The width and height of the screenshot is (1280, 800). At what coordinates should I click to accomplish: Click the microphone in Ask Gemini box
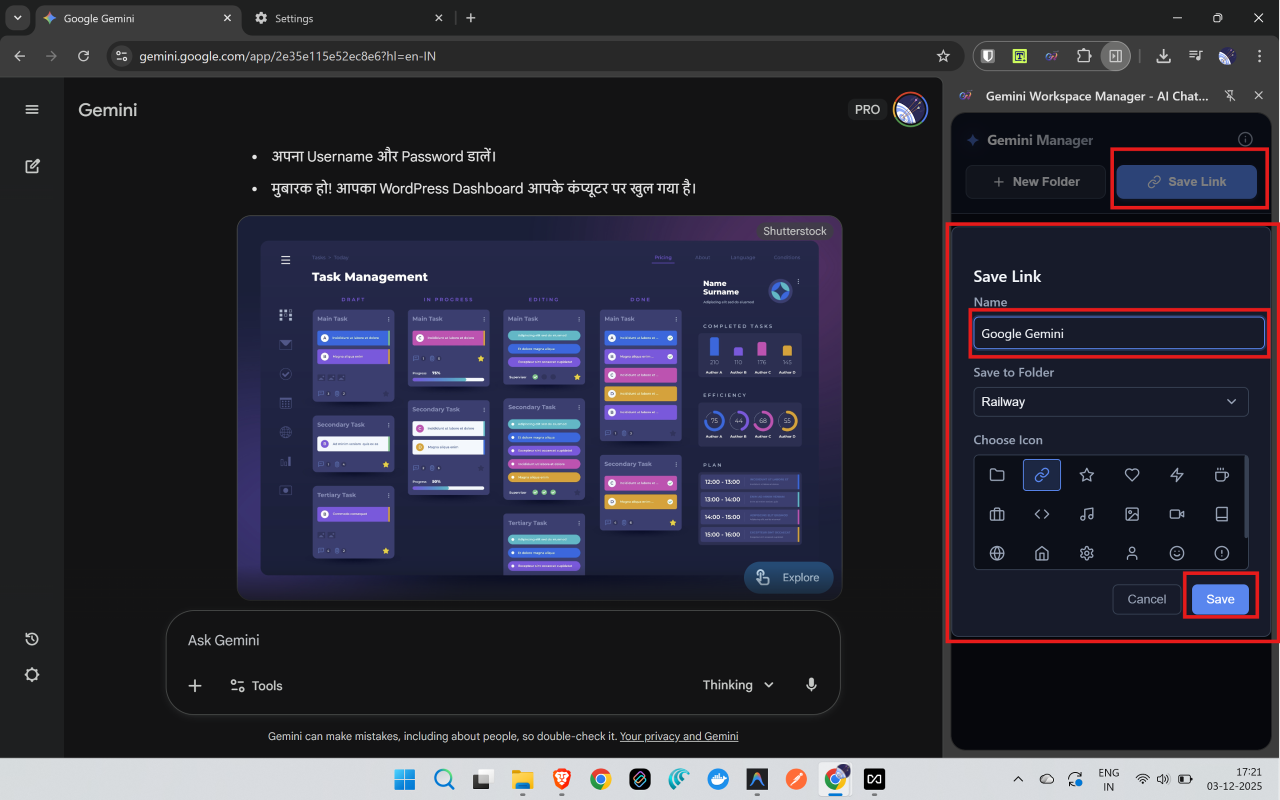coord(812,685)
